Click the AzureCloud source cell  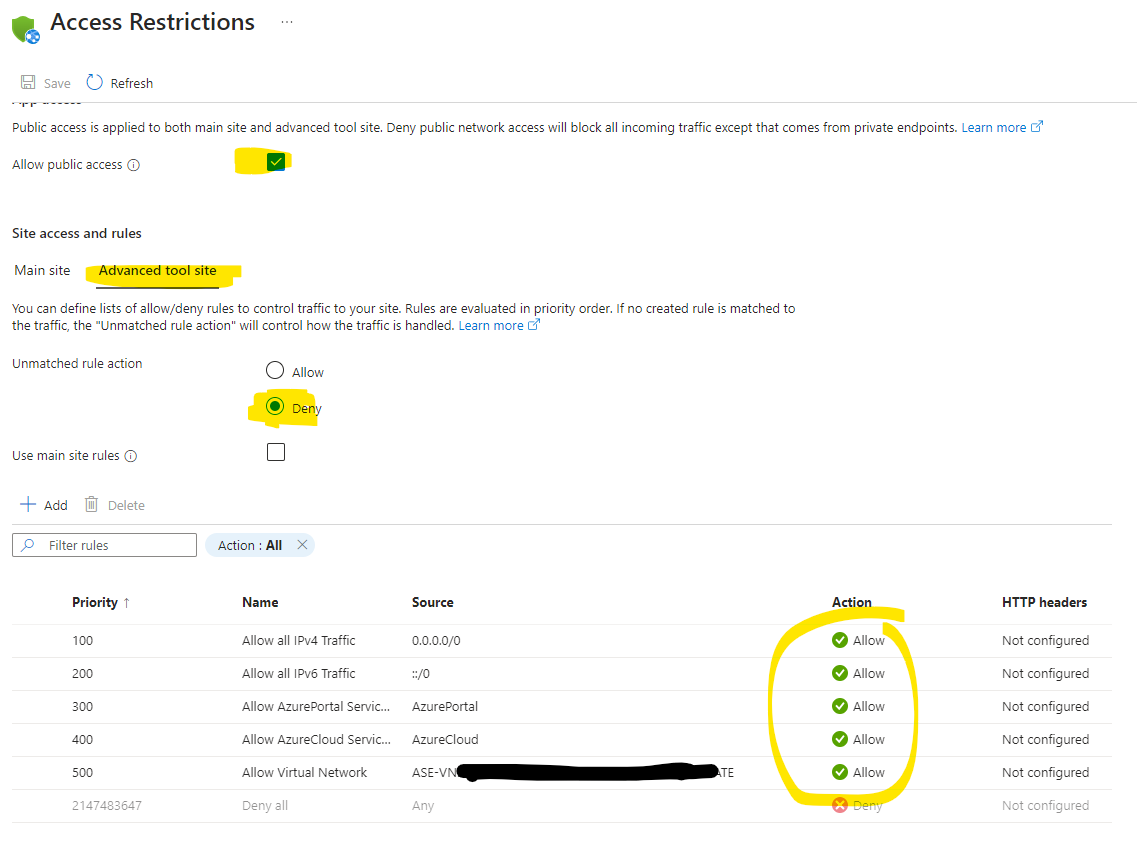(x=445, y=739)
